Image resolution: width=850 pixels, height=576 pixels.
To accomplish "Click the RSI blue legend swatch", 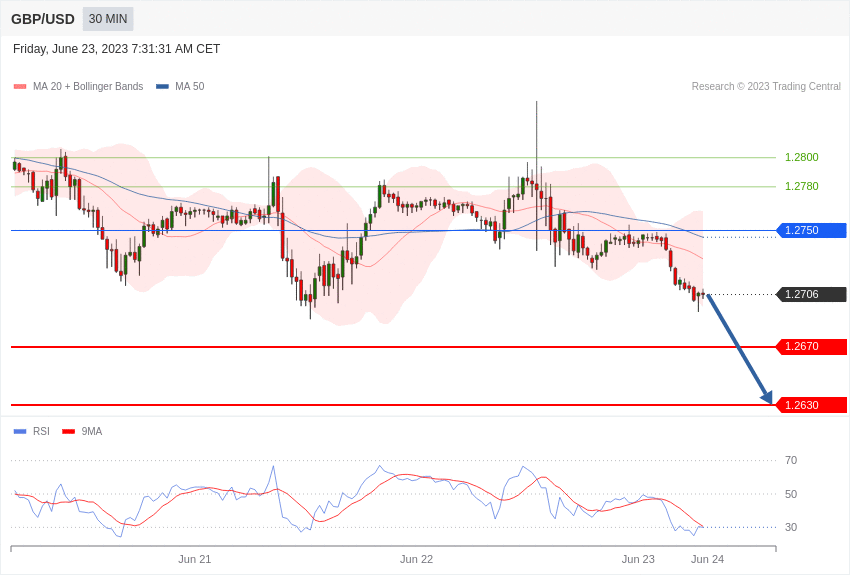I will [20, 431].
